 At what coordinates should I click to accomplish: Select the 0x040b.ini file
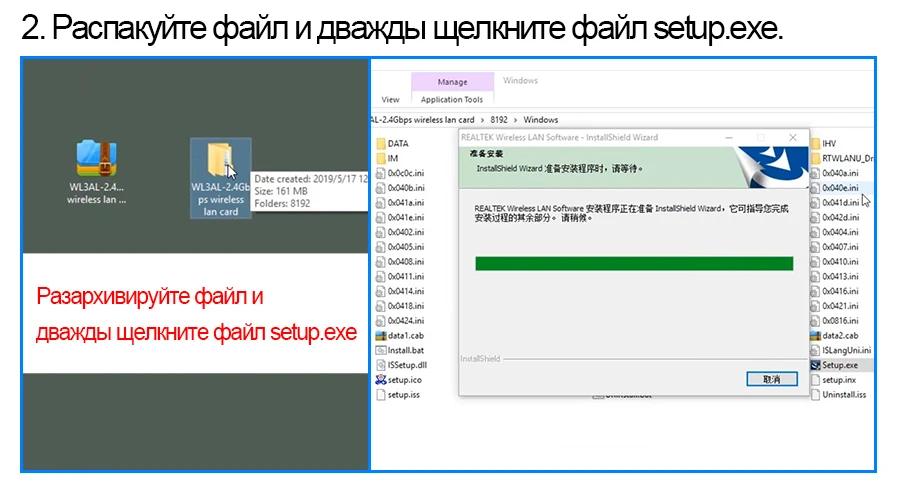(400, 188)
